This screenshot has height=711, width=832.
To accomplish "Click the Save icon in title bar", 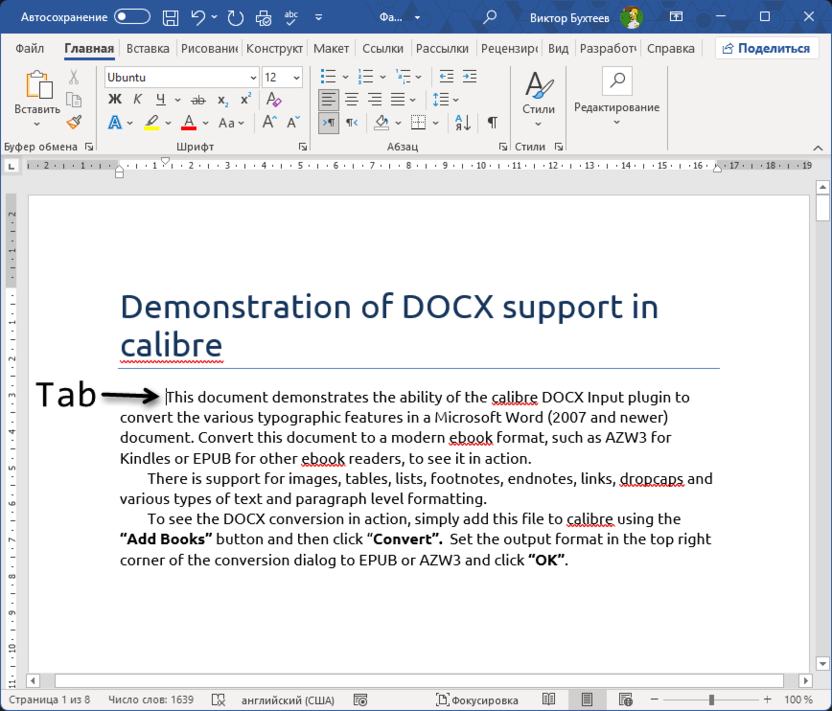I will click(x=171, y=17).
